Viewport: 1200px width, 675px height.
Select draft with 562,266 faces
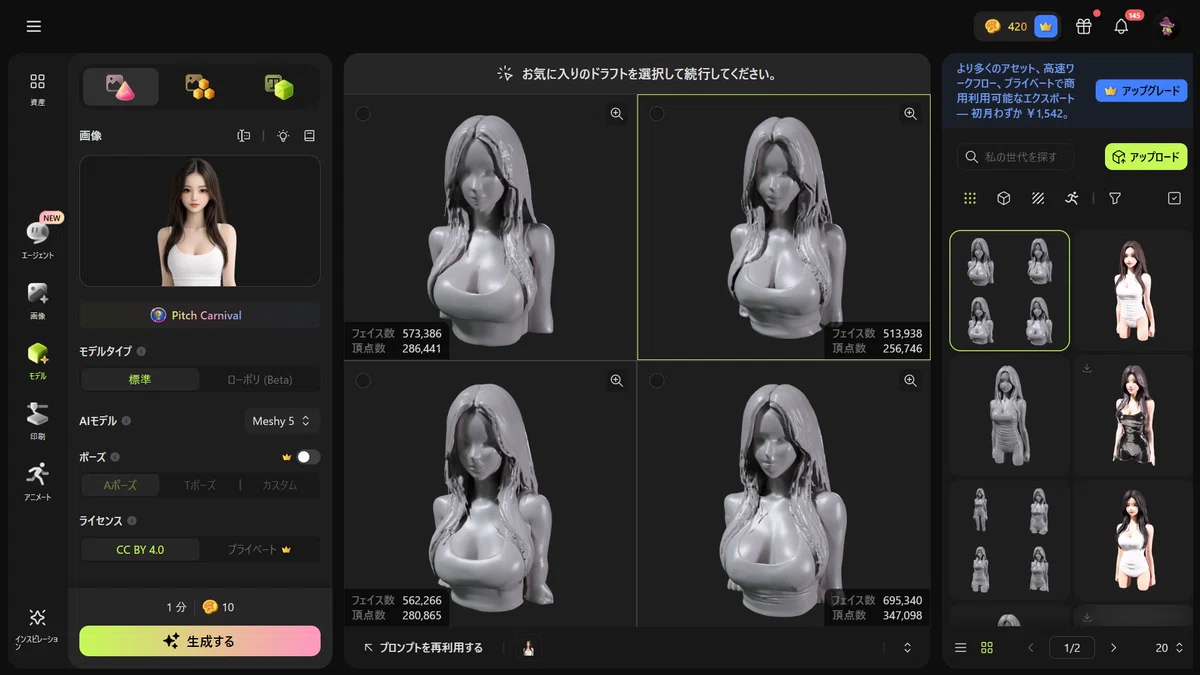pos(363,381)
